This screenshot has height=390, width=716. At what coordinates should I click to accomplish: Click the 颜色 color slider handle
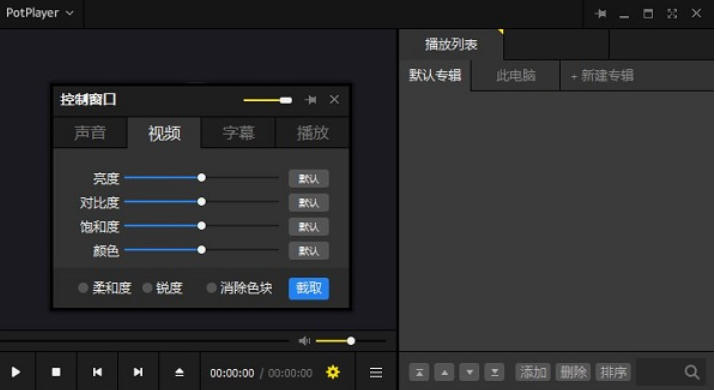[x=201, y=250]
